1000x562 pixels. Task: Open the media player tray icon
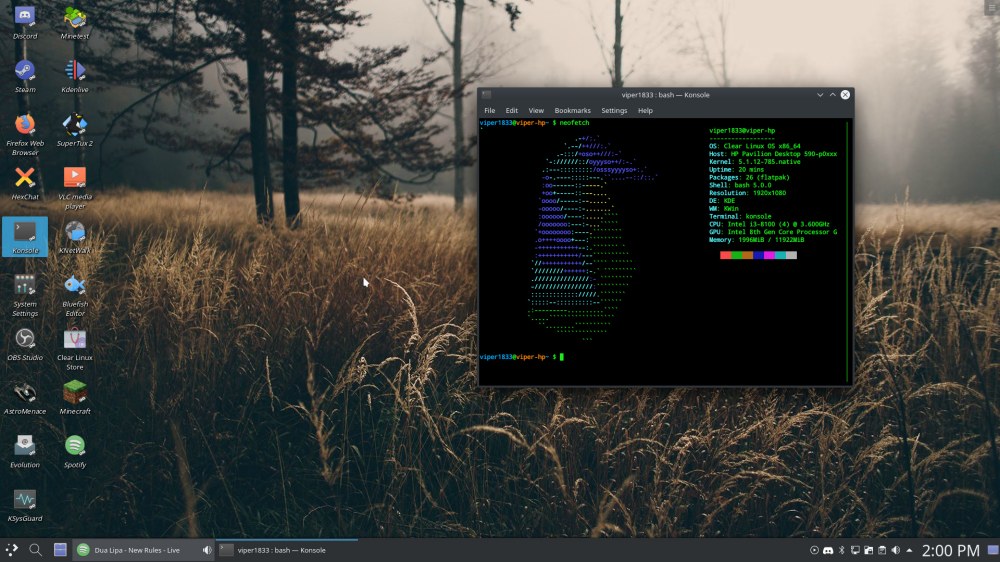pos(814,550)
